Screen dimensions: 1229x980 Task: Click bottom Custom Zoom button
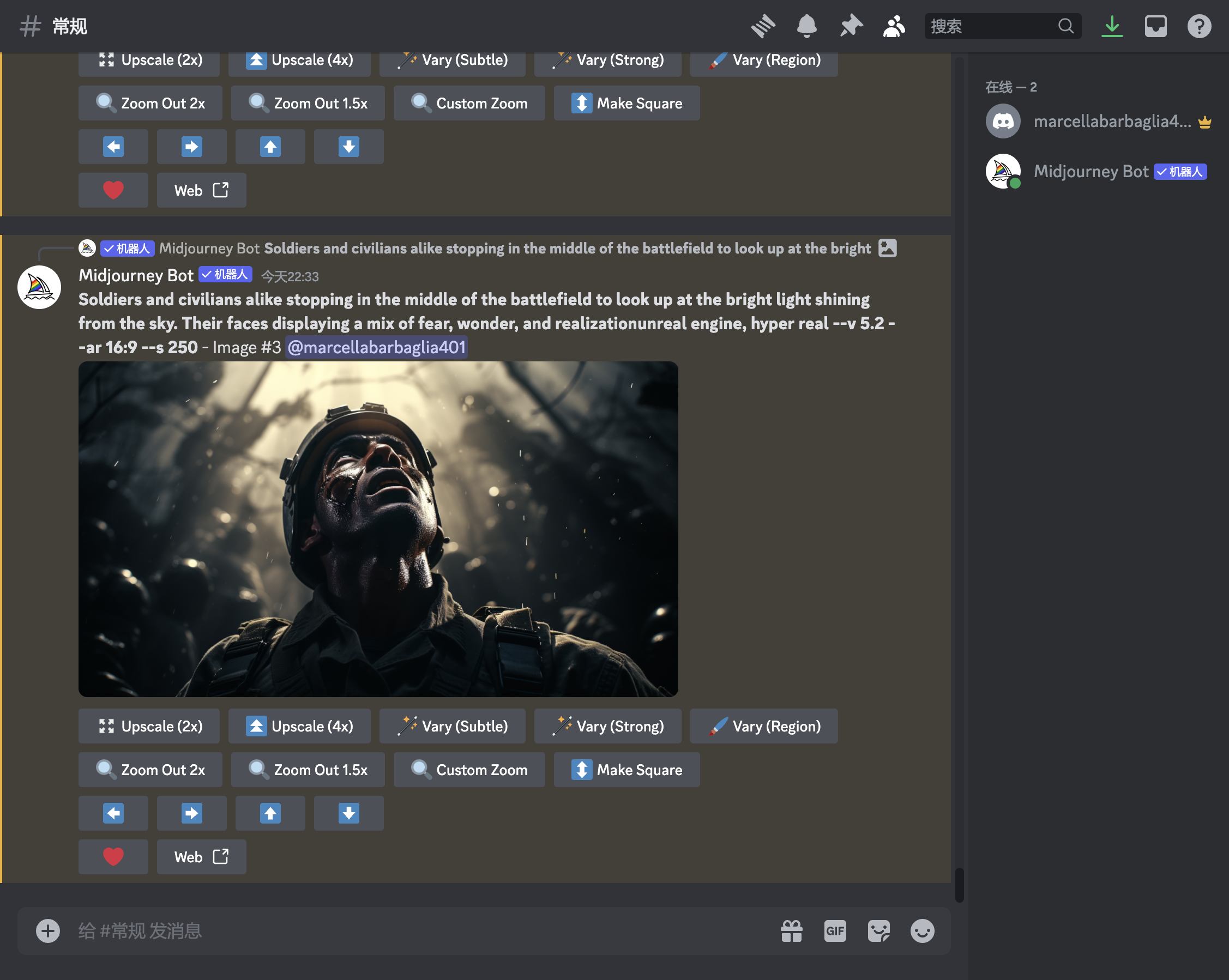pos(468,770)
